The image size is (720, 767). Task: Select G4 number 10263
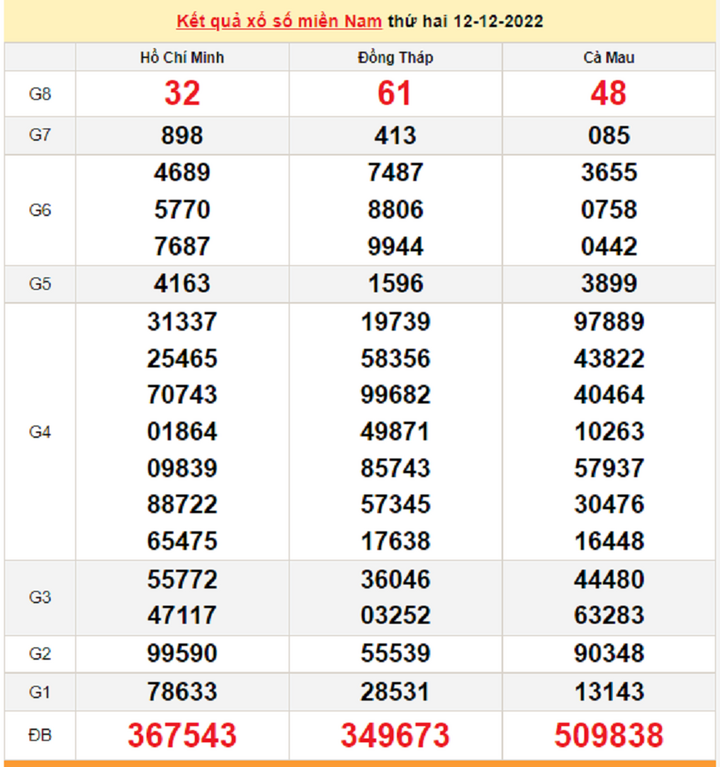coord(609,432)
